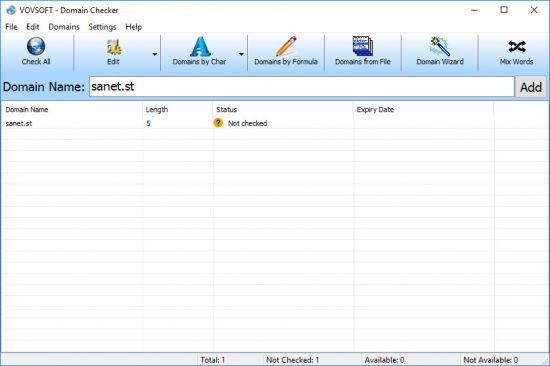Image resolution: width=550 pixels, height=366 pixels.
Task: Click the 'Not checked' status text
Action: (247, 123)
